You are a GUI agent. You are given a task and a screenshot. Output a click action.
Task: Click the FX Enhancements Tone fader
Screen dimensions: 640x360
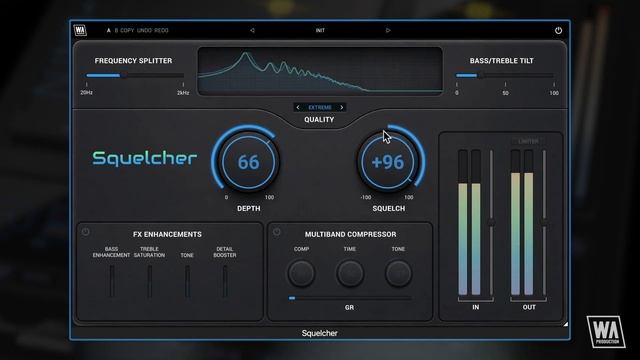pos(187,281)
